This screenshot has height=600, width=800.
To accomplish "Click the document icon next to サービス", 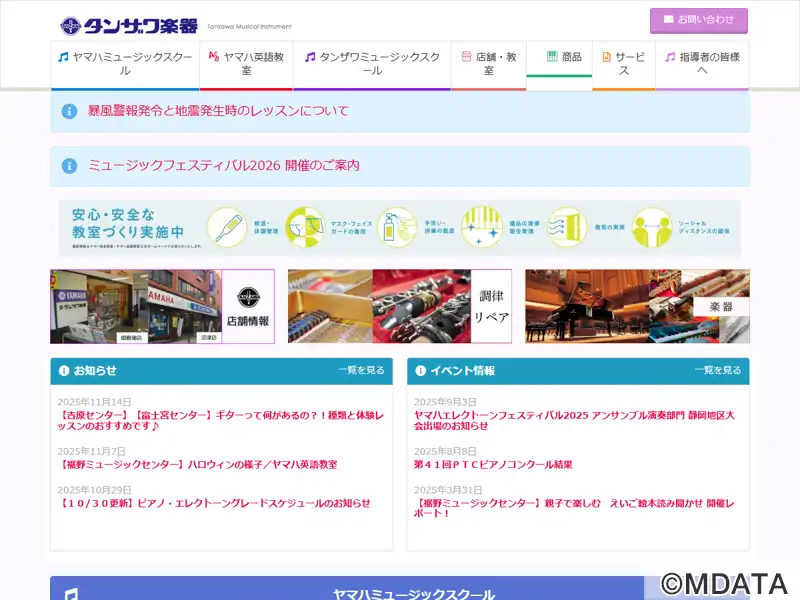I will 606,57.
